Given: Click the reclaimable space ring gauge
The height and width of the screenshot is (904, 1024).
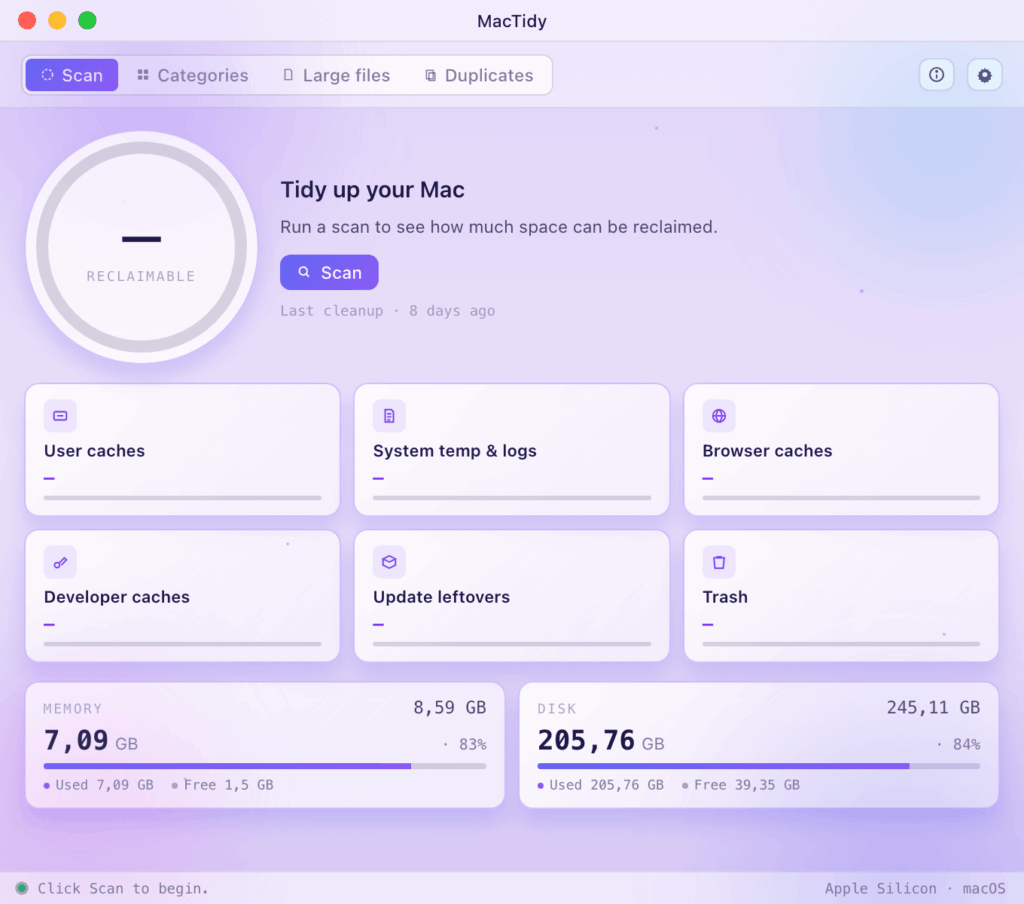Looking at the screenshot, I should (141, 247).
